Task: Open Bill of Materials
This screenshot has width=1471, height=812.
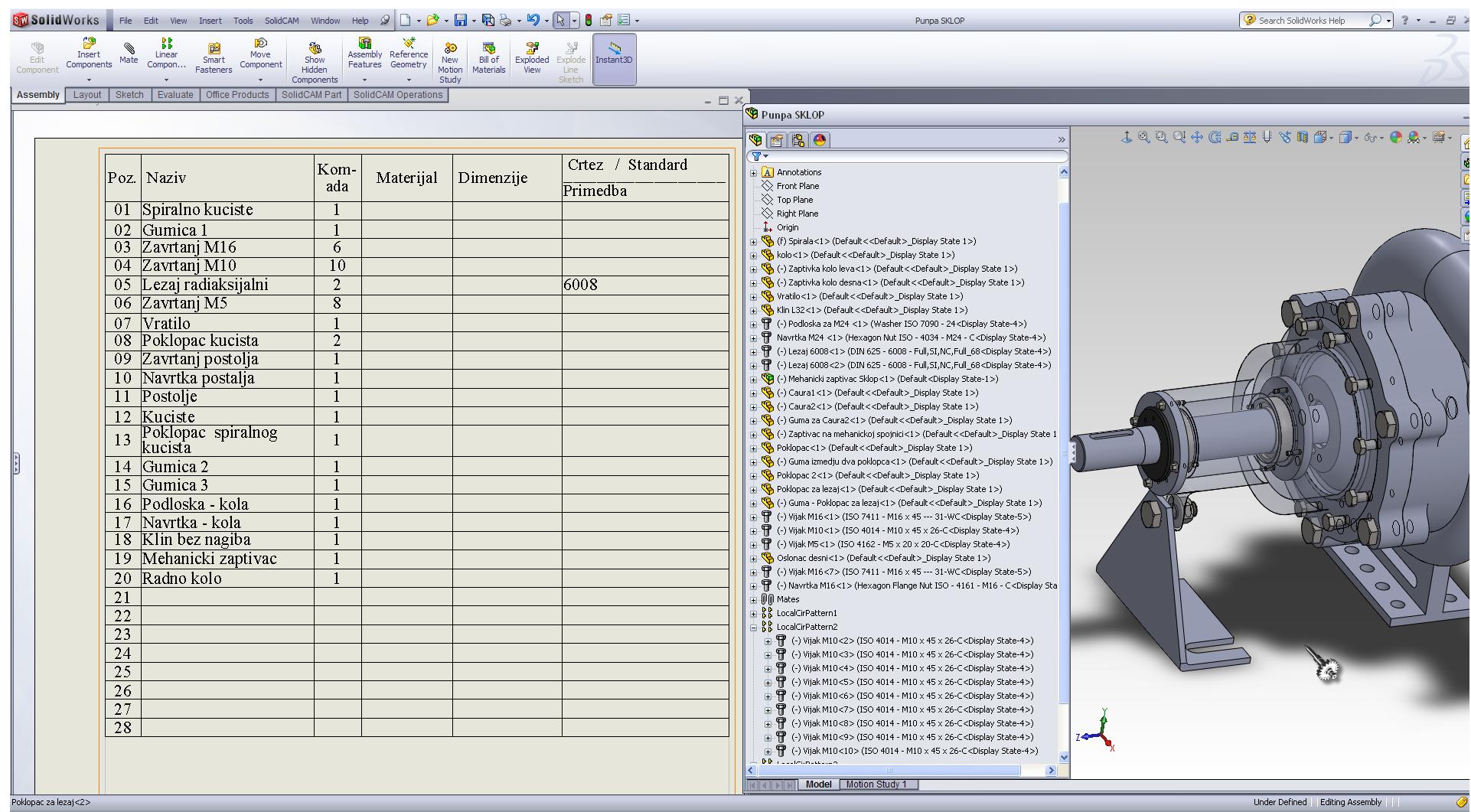Action: click(488, 59)
